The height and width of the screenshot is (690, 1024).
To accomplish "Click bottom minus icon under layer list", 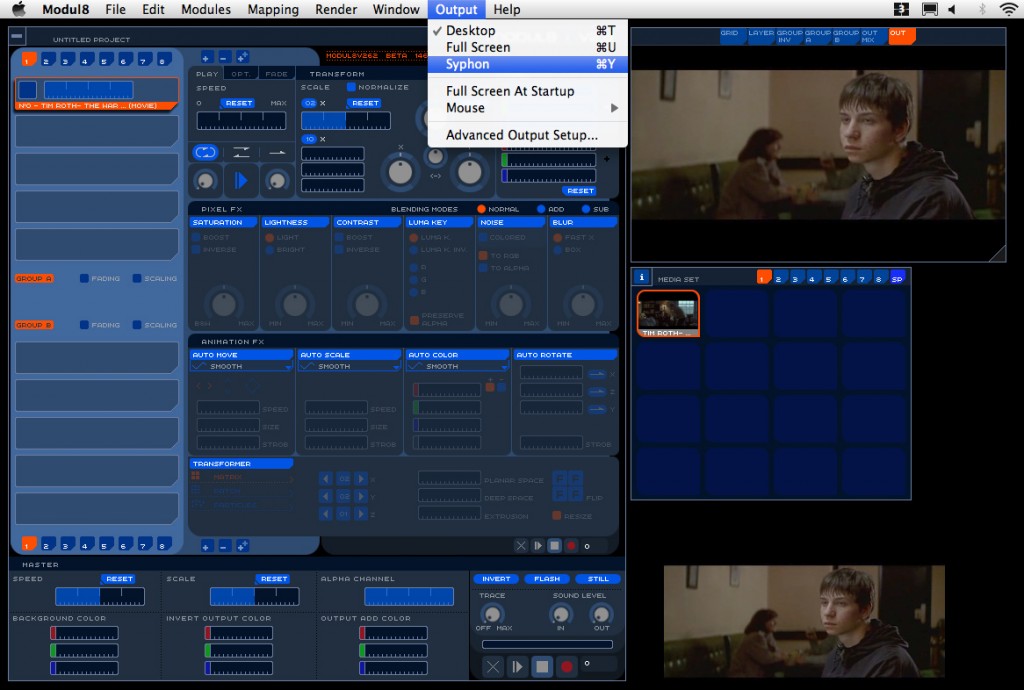I will [223, 546].
